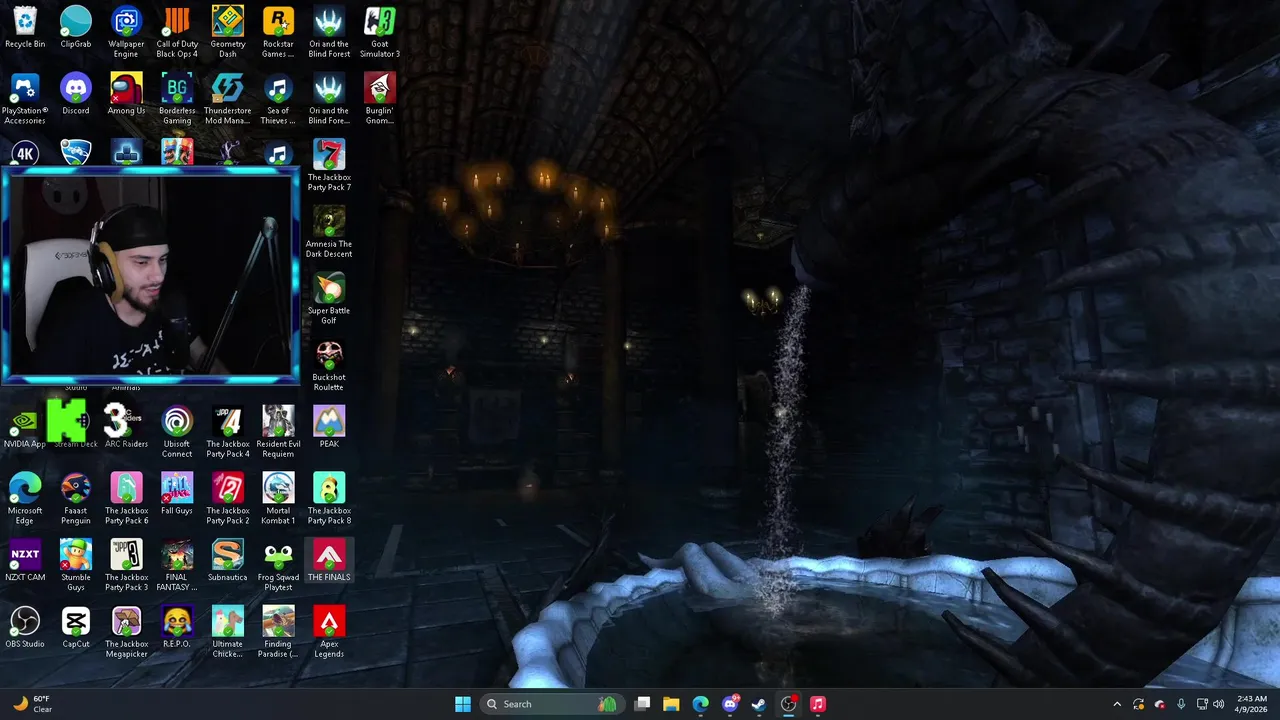Select the CapCut desktop icon
1280x720 pixels.
(x=76, y=628)
